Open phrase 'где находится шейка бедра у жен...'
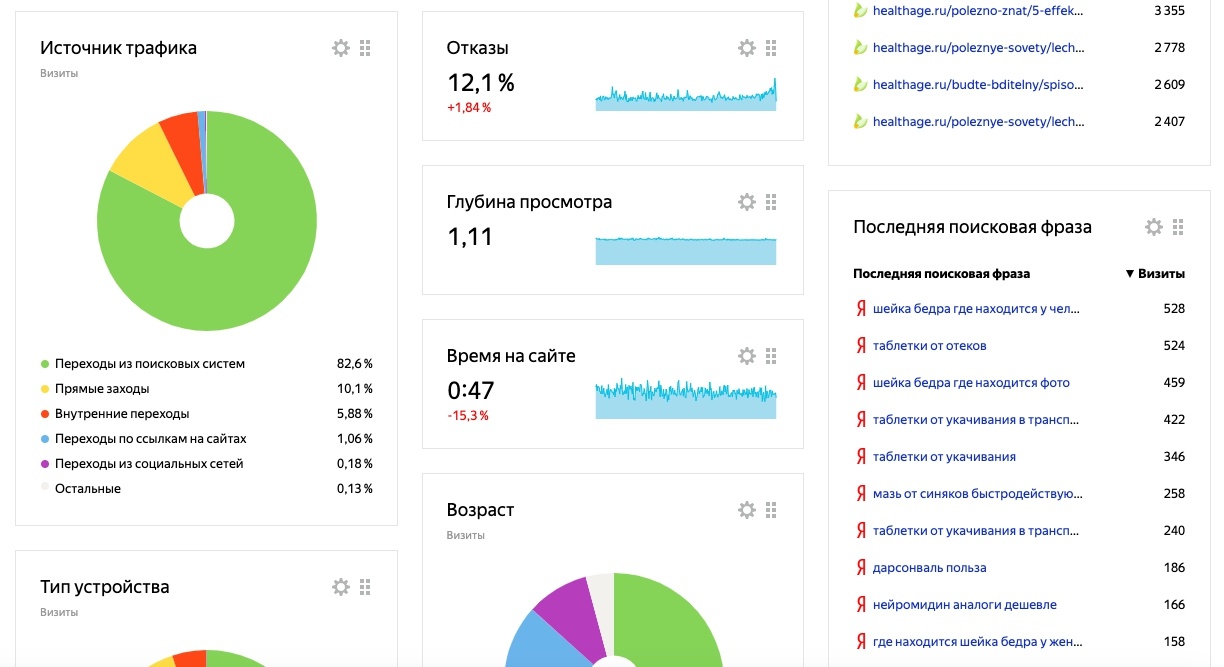This screenshot has width=1224, height=667. coord(978,642)
